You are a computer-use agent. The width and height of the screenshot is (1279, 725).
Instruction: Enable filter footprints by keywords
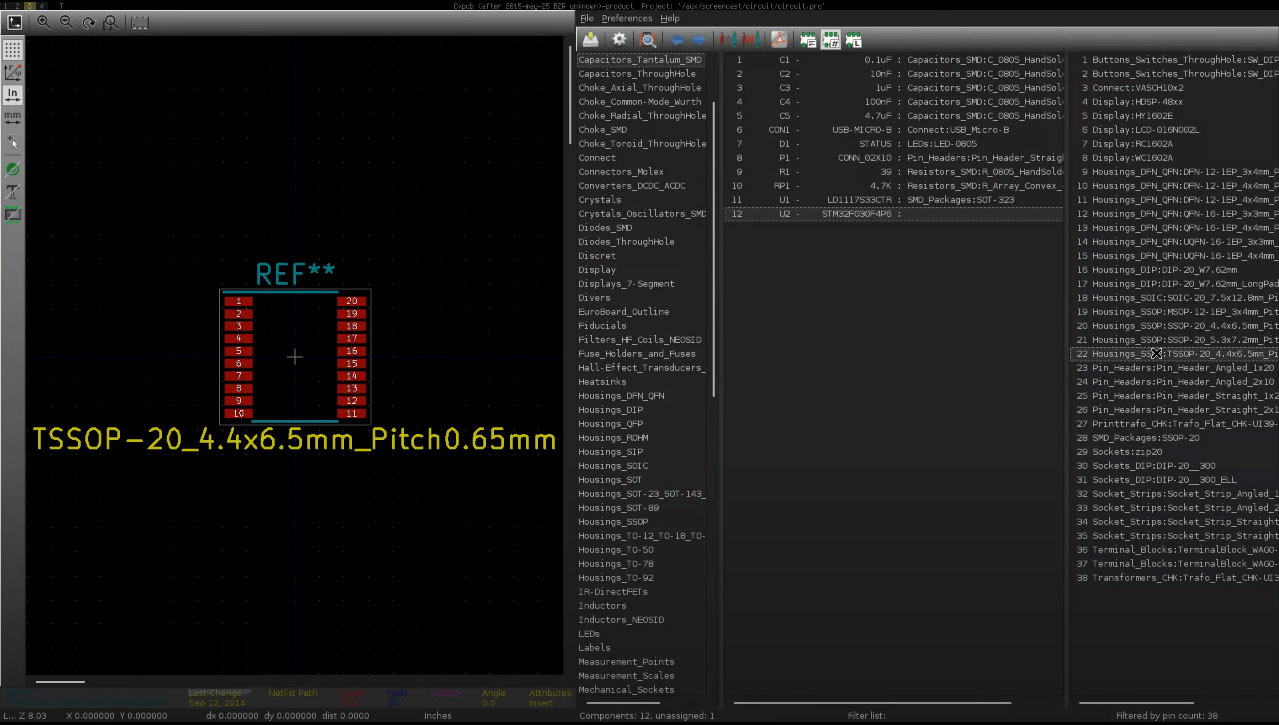coord(808,39)
